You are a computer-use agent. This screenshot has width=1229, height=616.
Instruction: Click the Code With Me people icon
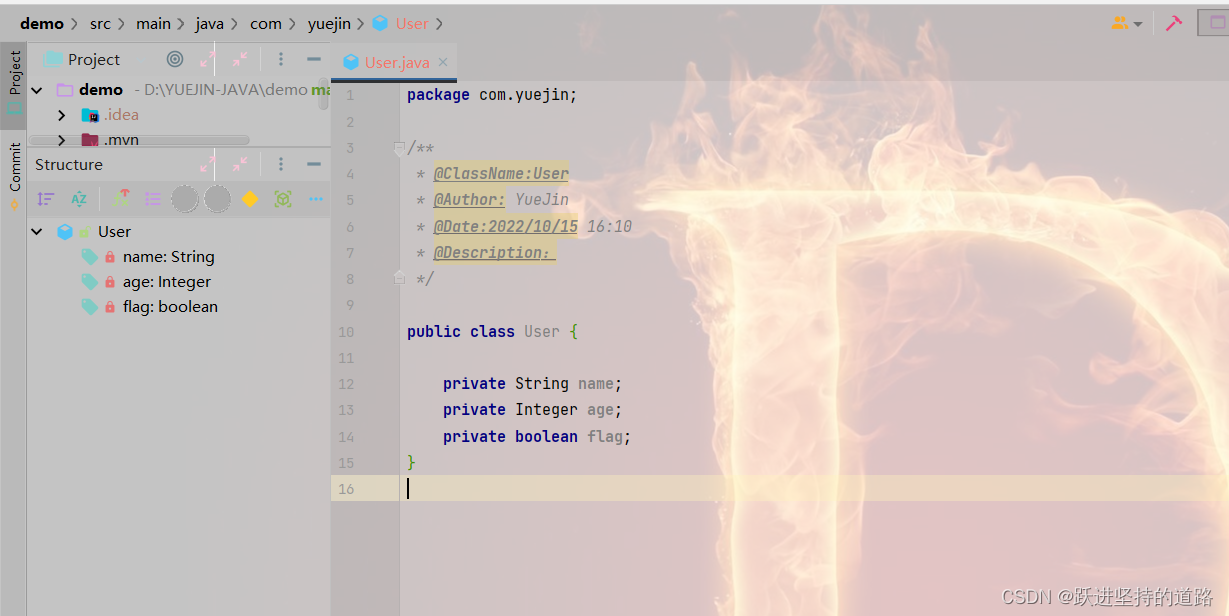pos(1120,23)
